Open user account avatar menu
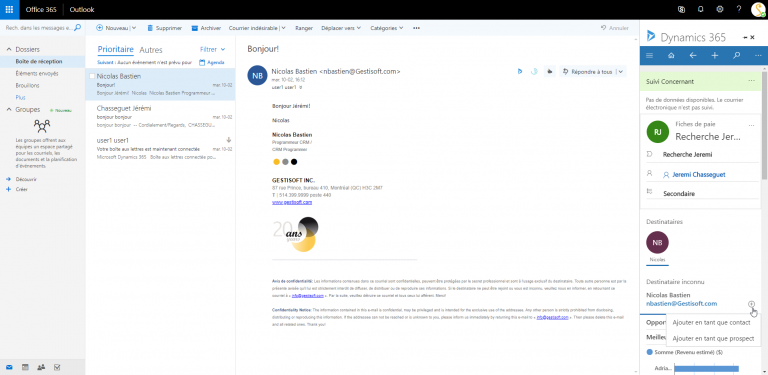The height and width of the screenshot is (375, 768). coord(758,10)
